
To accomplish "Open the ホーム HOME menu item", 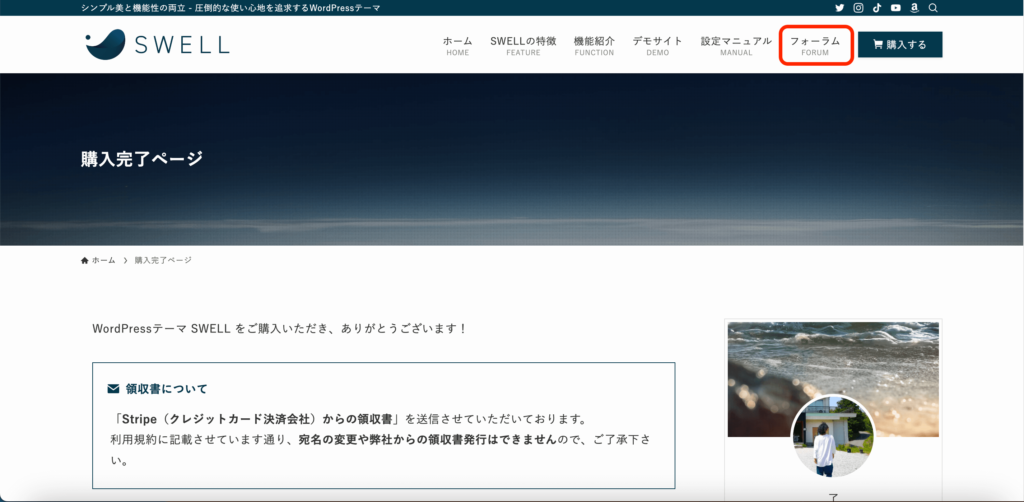I will click(457, 46).
